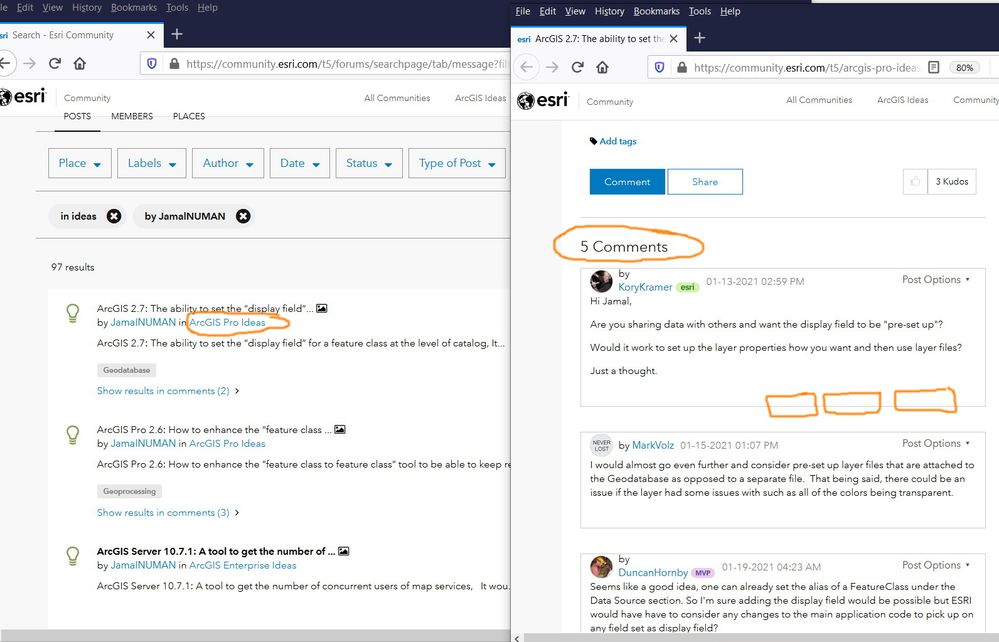Click the Esri logo in the right window

[x=542, y=101]
